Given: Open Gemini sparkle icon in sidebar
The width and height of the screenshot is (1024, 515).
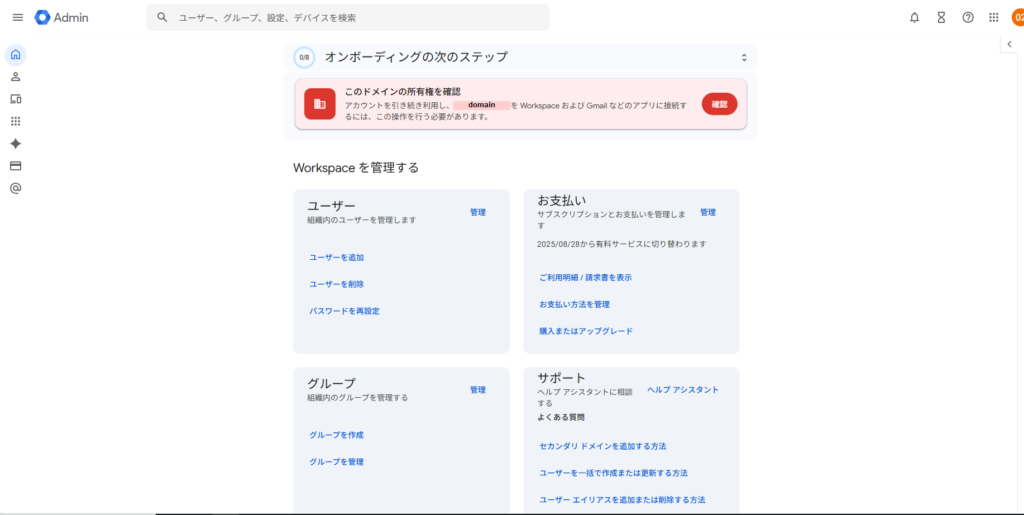Looking at the screenshot, I should [15, 143].
